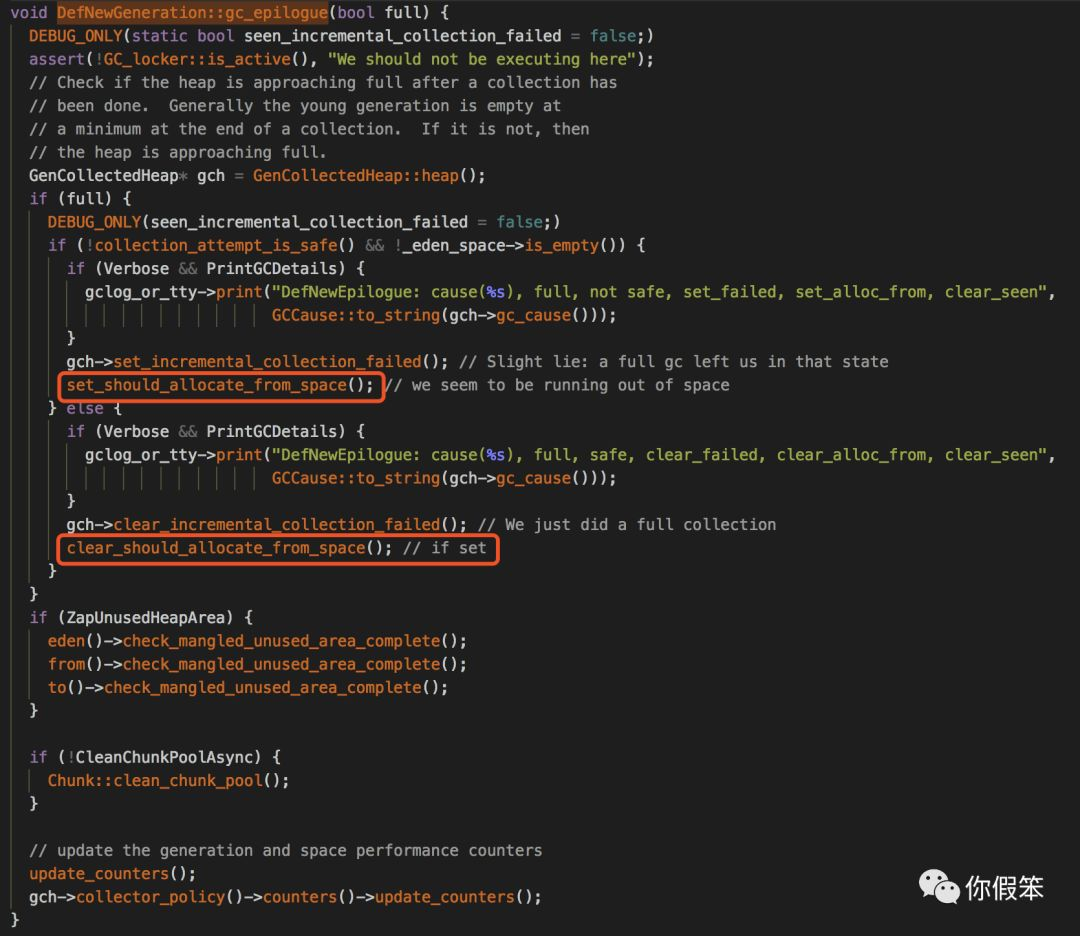Click the DefNewGeneration::gc_epilogue function name

[192, 12]
